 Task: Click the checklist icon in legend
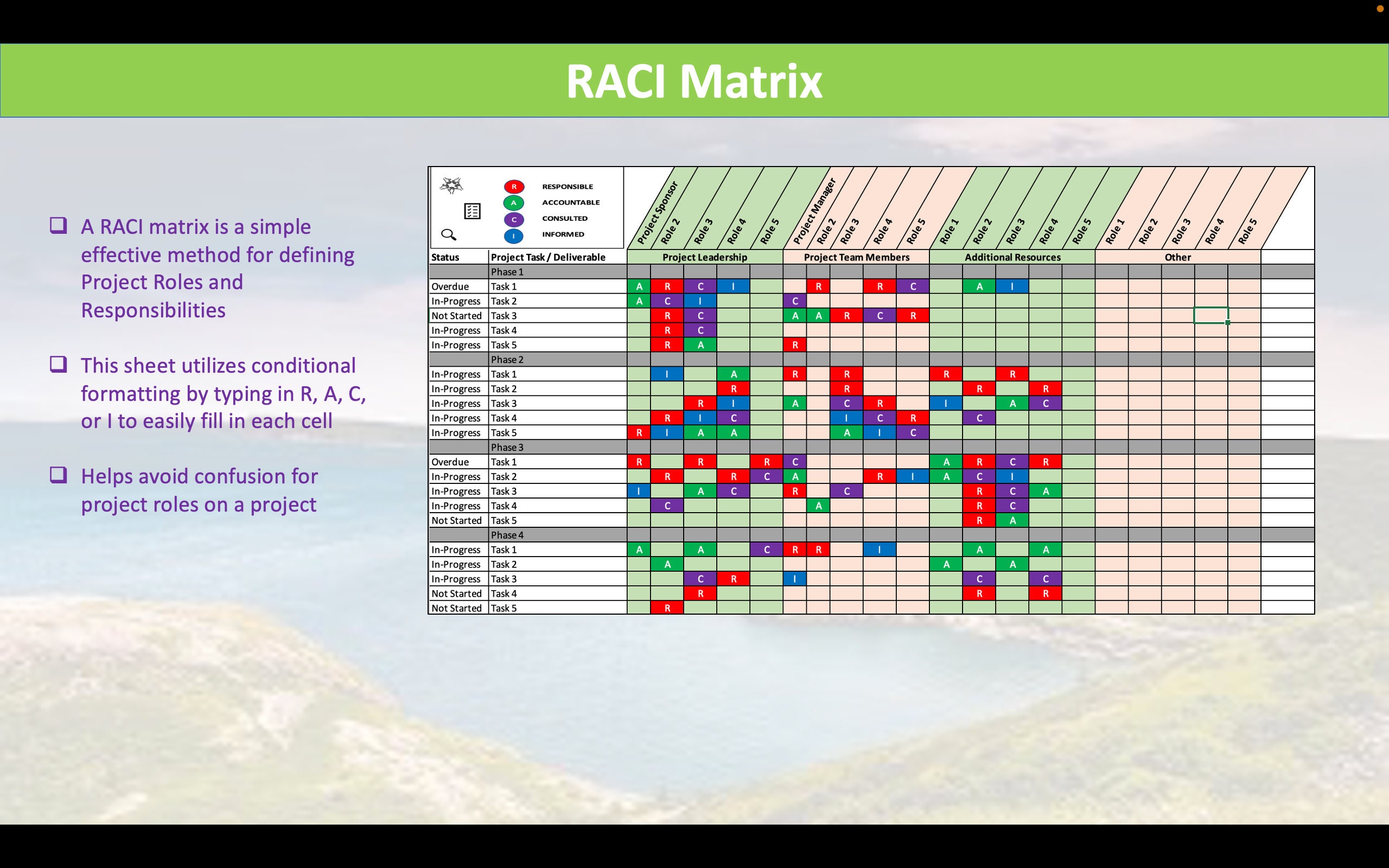(473, 211)
